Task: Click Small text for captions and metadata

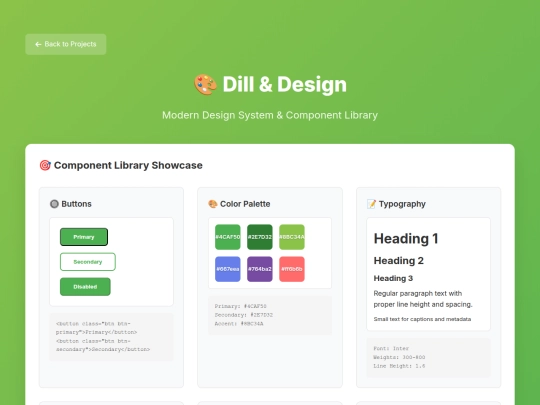Action: (x=422, y=319)
